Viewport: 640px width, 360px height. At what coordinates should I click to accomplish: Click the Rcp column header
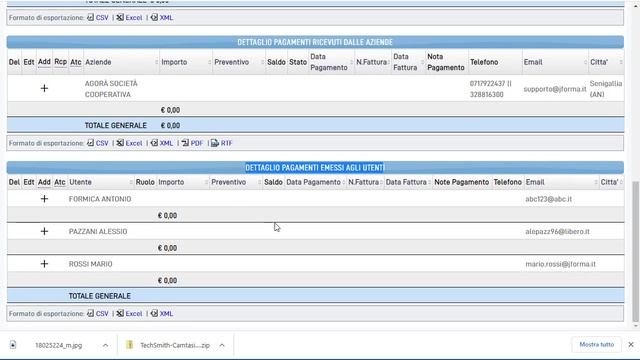tap(60, 62)
